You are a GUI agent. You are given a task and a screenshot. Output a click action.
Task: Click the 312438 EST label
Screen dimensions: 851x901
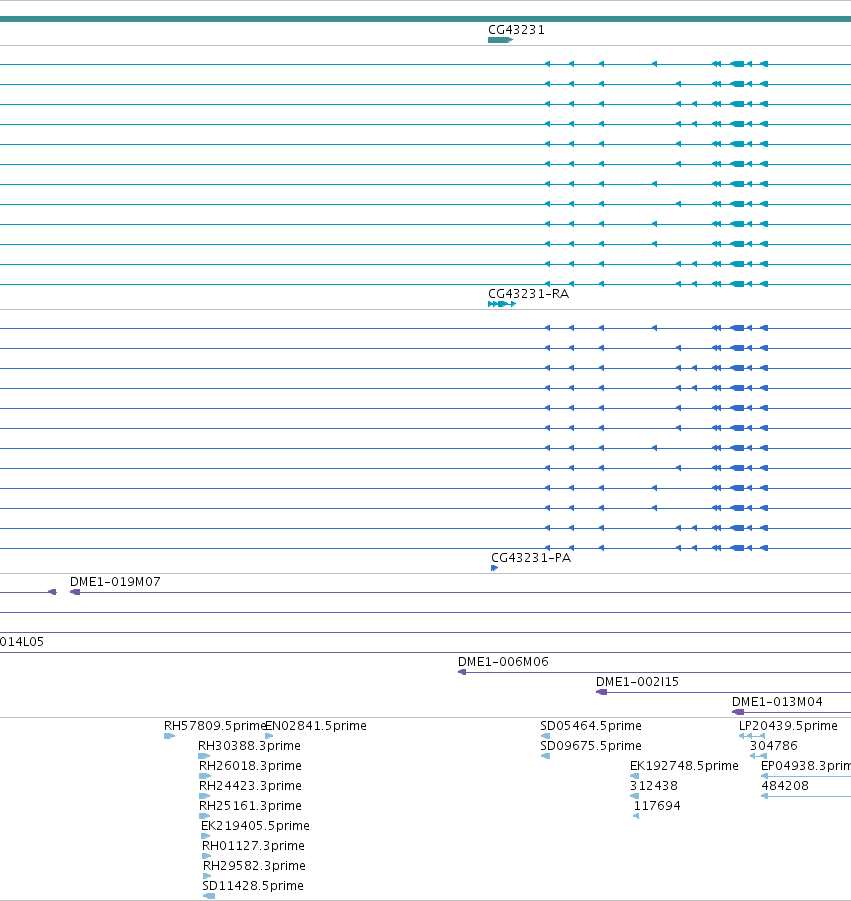(654, 786)
